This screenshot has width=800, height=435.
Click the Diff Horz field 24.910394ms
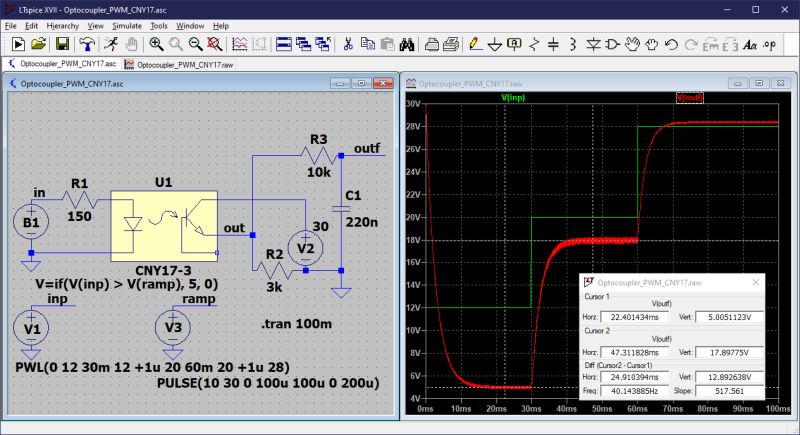(x=635, y=377)
